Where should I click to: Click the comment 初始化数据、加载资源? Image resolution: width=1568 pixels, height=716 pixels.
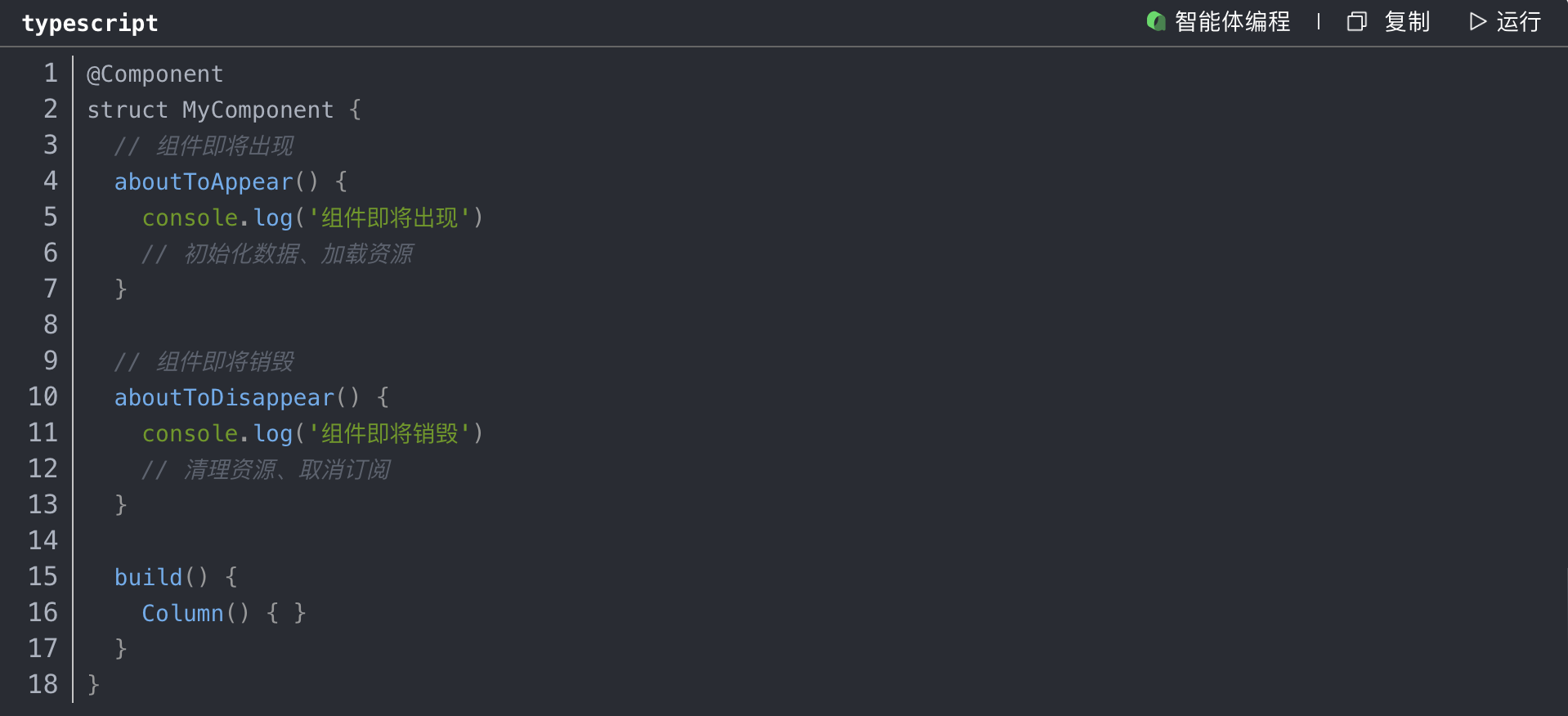point(298,254)
